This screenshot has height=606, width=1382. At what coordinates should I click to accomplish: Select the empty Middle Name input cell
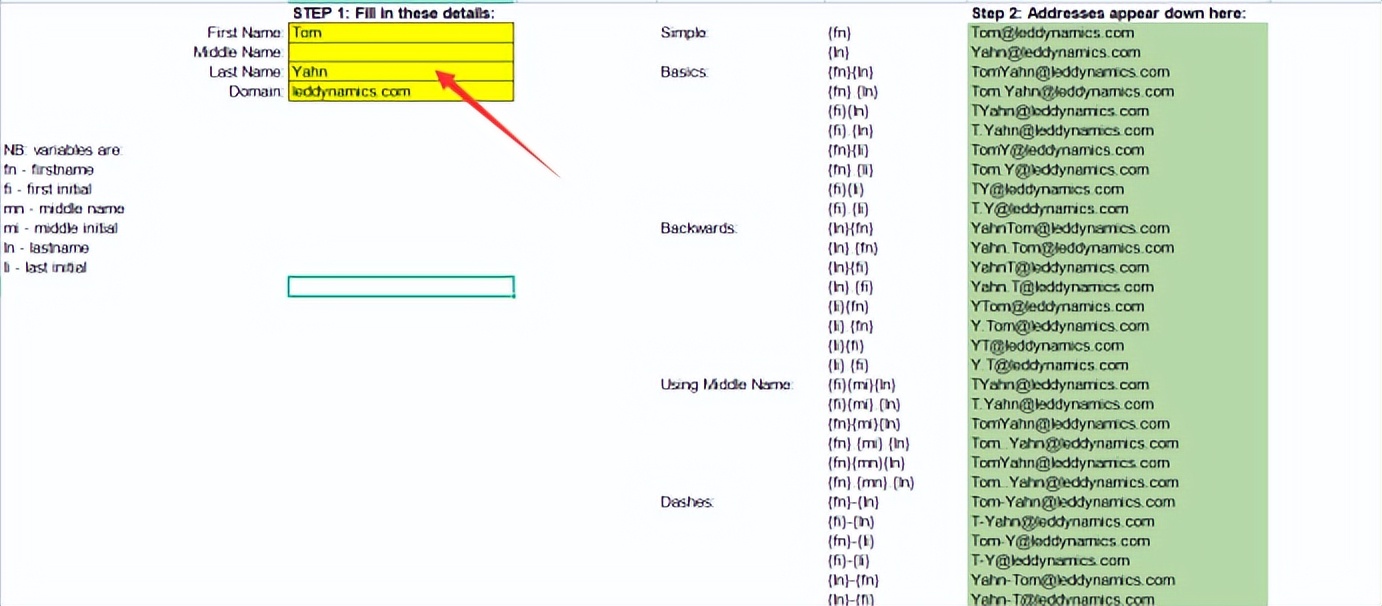(401, 52)
